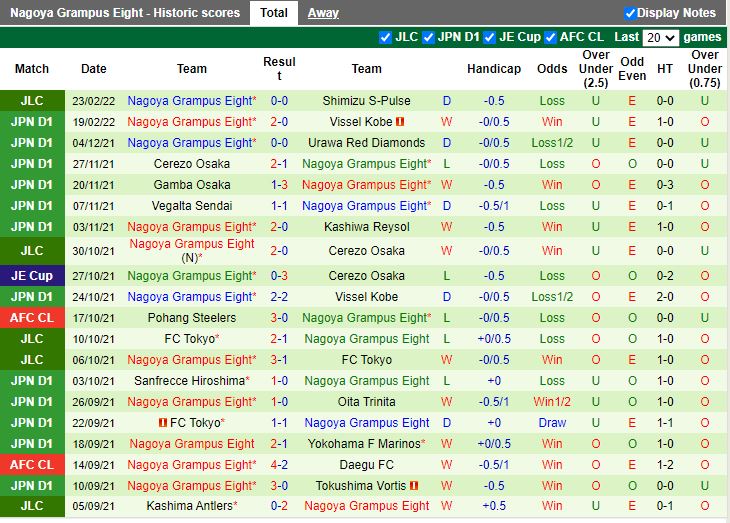Viewport: 730px width, 523px height.
Task: Click the Match column header
Action: pyautogui.click(x=32, y=69)
